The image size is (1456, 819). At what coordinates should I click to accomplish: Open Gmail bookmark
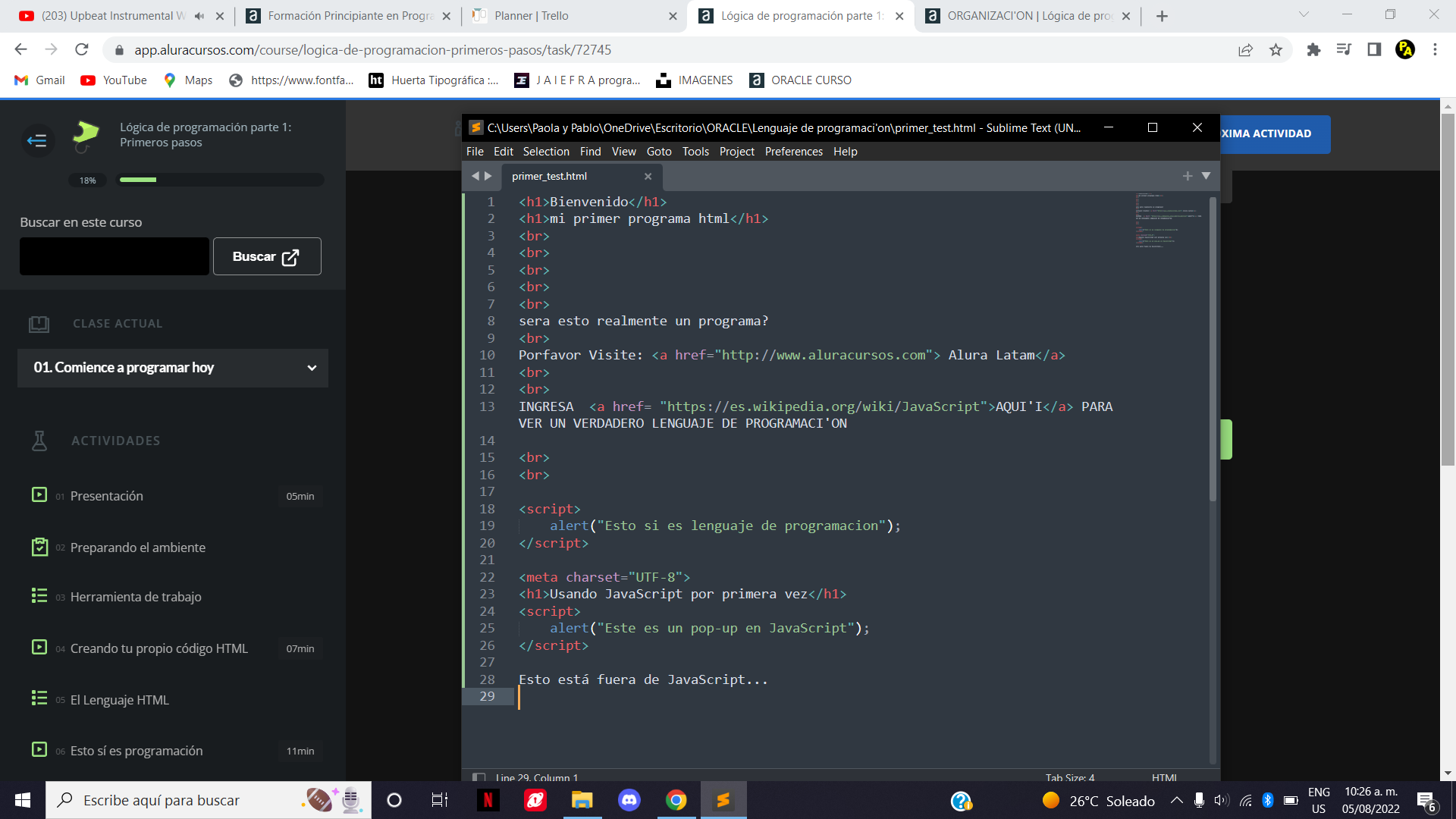pyautogui.click(x=40, y=80)
